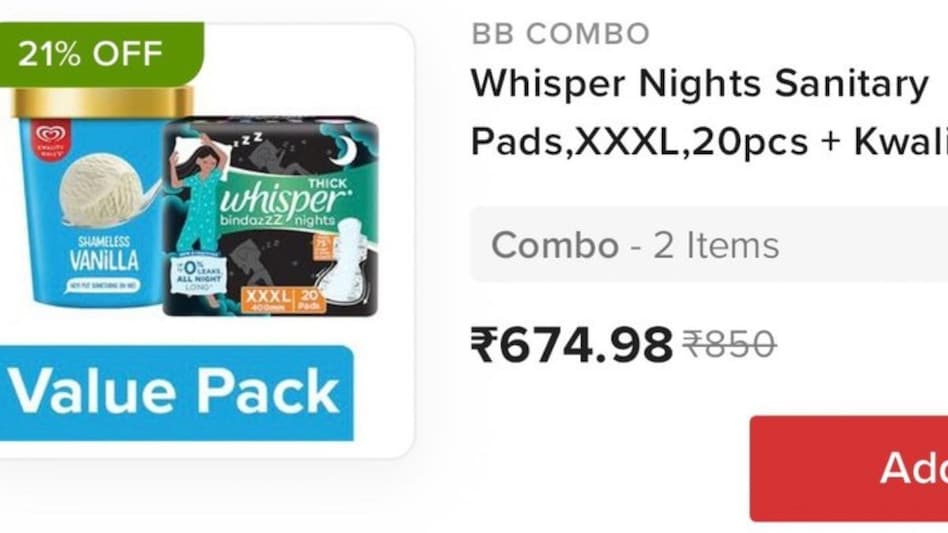This screenshot has height=533, width=948.
Task: Click the sanitary pad picture on Whisper pack
Action: pos(343,260)
